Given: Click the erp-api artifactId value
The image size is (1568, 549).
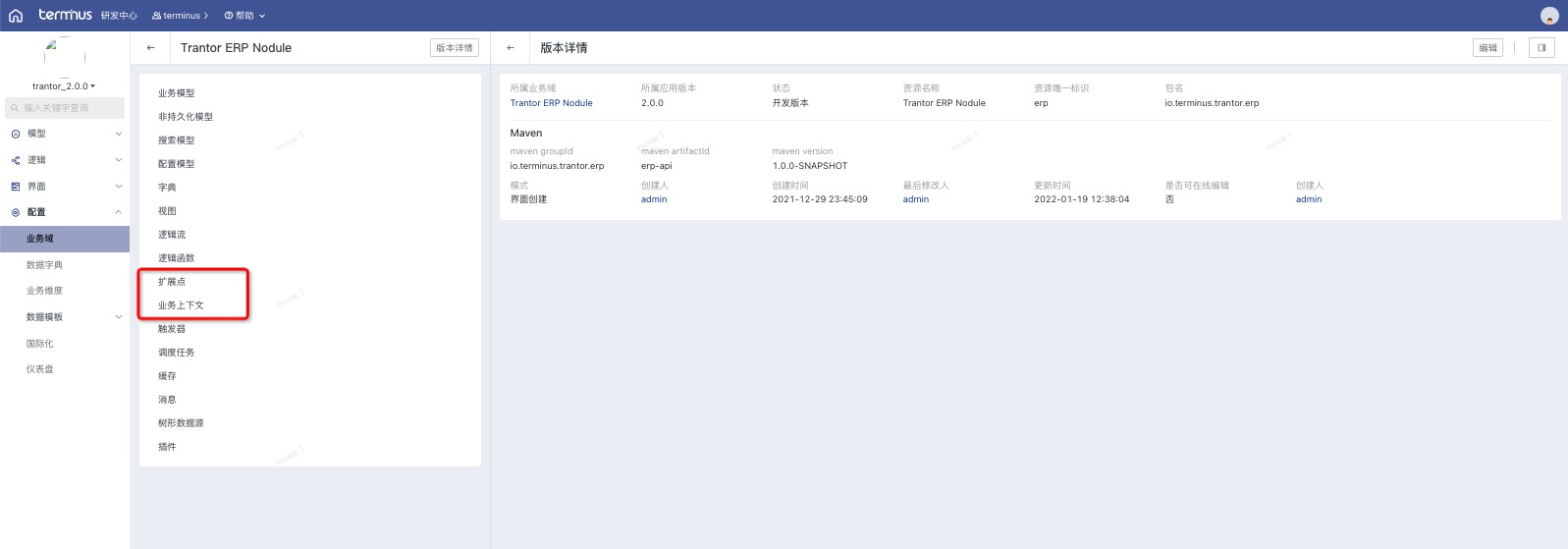Looking at the screenshot, I should [x=657, y=166].
